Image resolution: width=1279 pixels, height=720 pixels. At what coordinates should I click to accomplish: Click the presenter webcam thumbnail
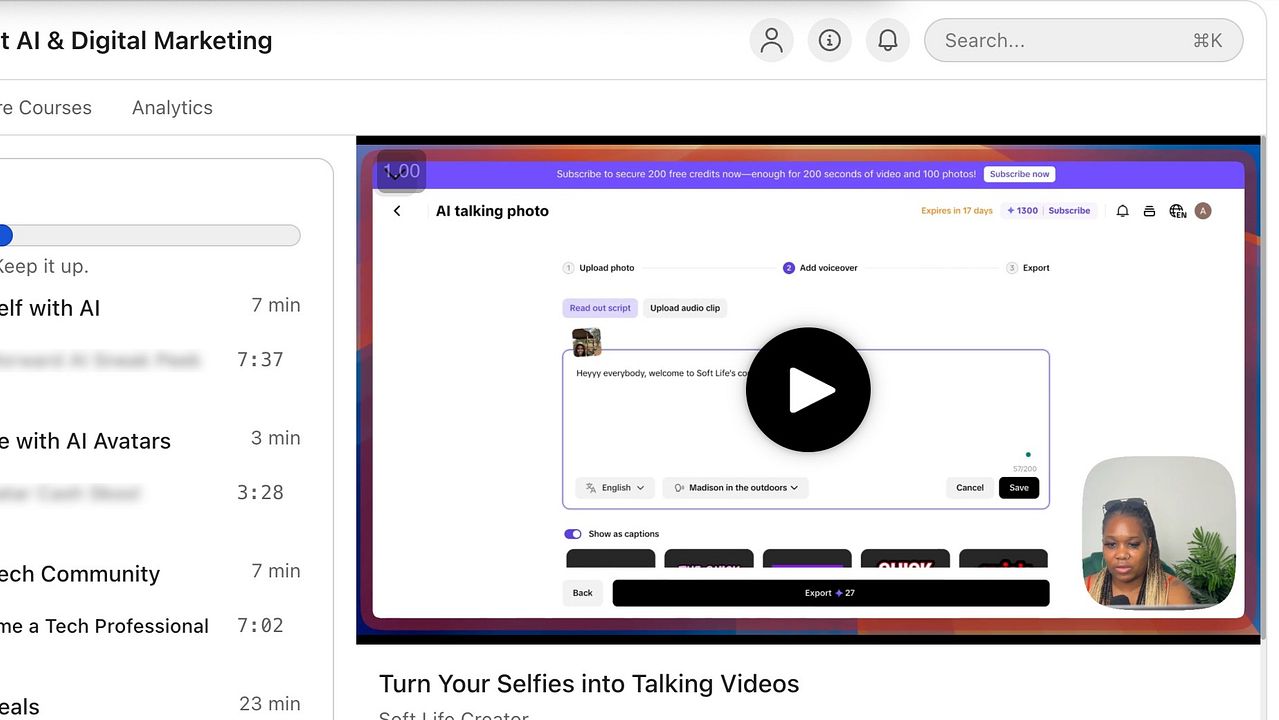click(1159, 533)
